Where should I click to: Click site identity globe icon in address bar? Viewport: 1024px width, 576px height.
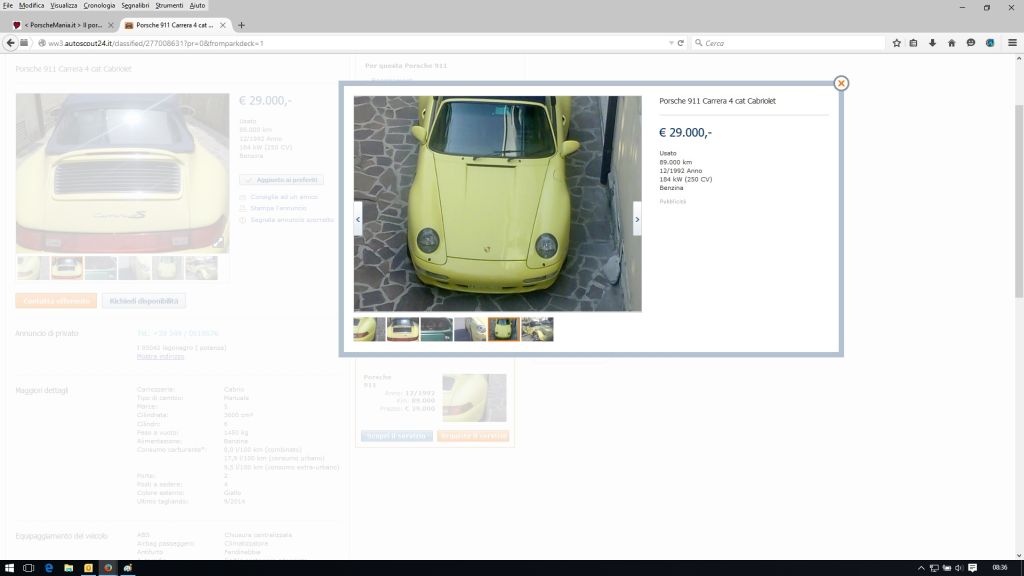[x=42, y=43]
